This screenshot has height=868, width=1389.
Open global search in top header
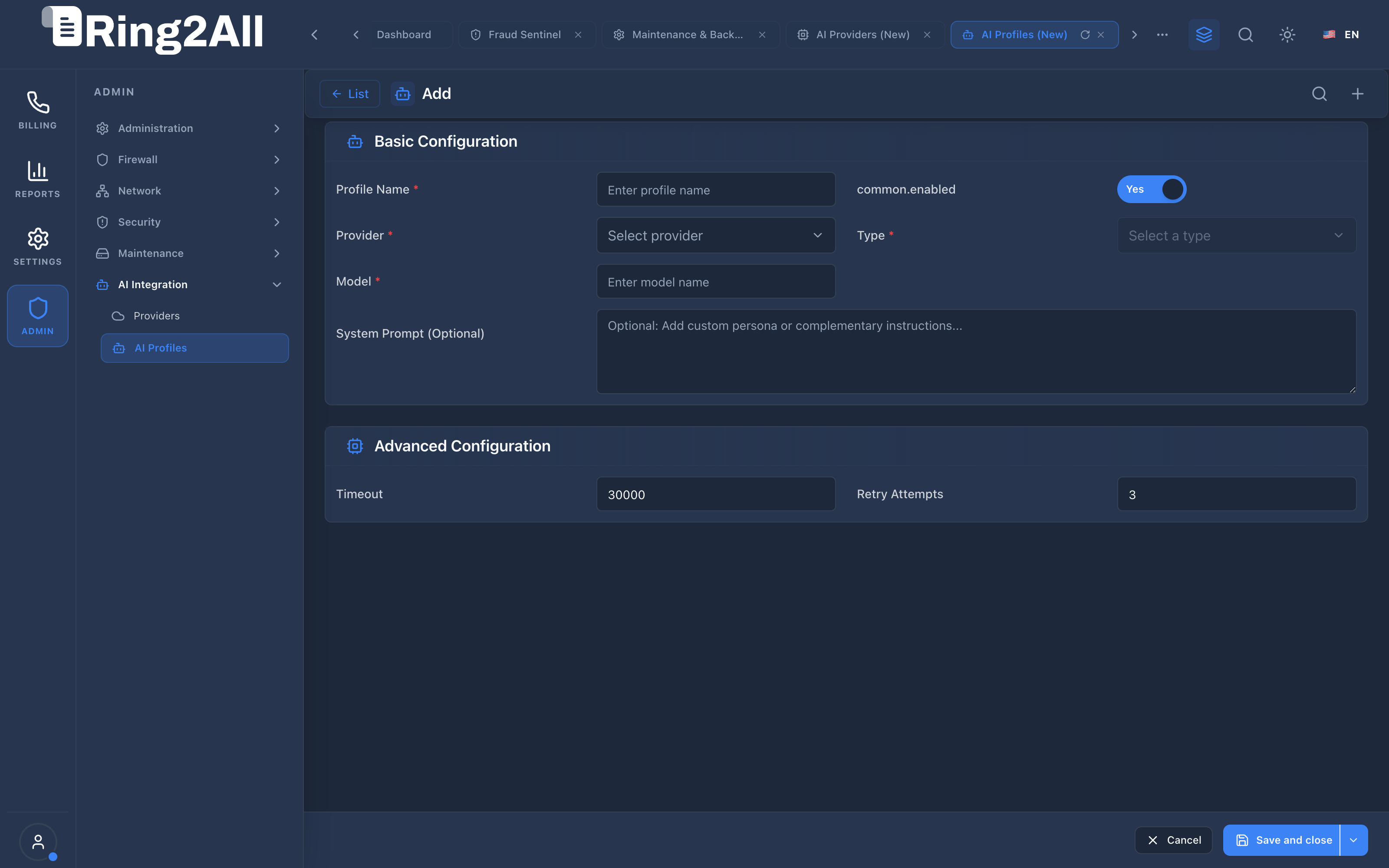(x=1245, y=34)
